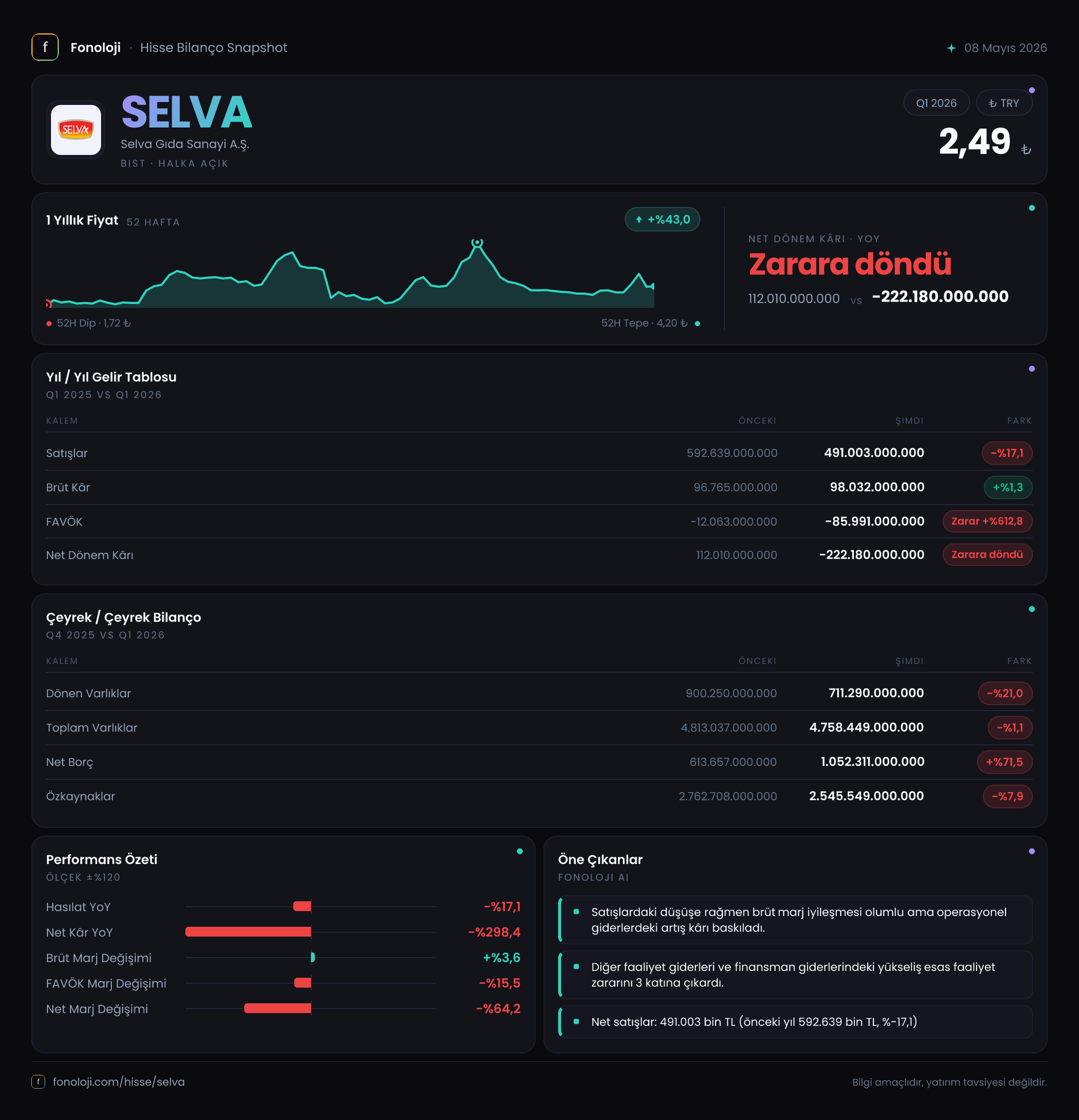Click the "08 Mayıs 2026" date
Image resolution: width=1079 pixels, height=1120 pixels.
pos(1005,48)
